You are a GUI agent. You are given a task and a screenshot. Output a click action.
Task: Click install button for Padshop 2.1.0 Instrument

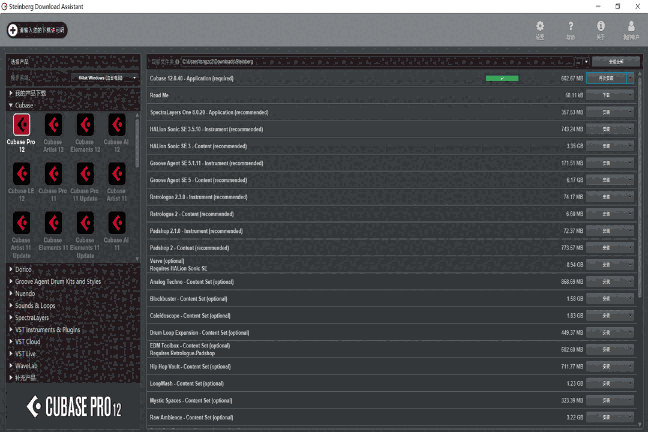pos(606,231)
